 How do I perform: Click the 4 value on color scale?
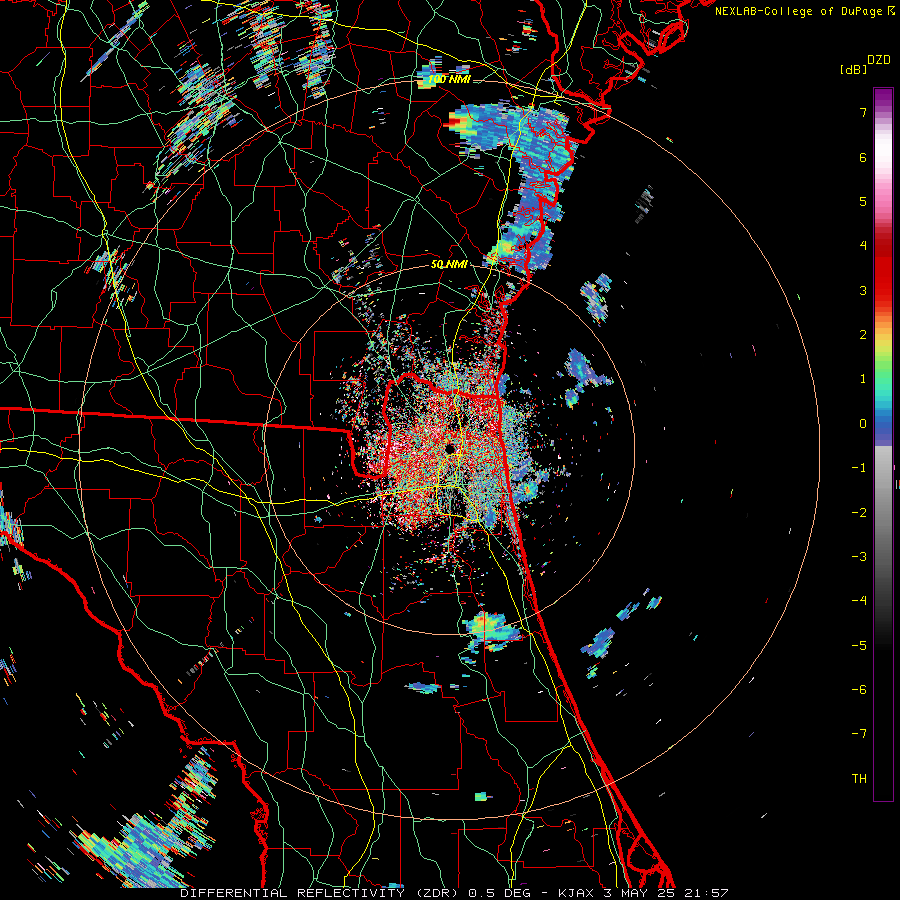point(863,246)
